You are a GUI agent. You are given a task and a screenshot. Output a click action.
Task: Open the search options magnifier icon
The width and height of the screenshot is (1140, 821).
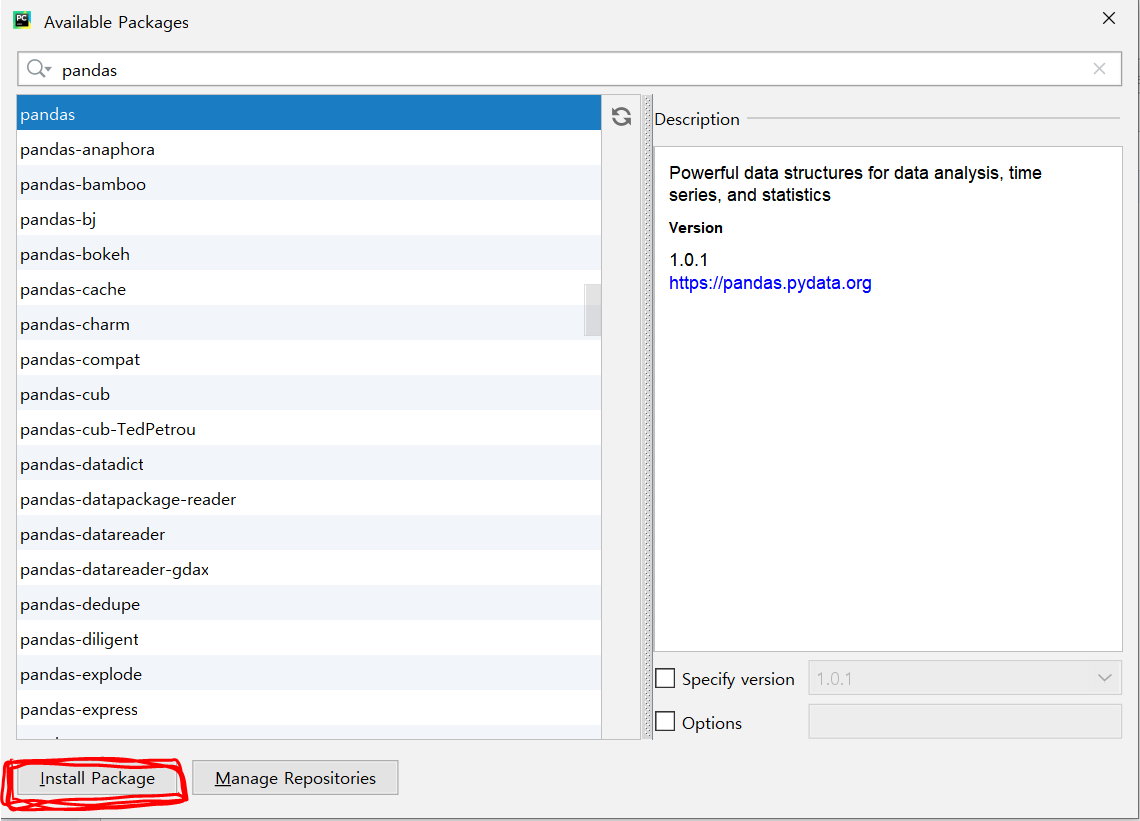click(x=38, y=69)
